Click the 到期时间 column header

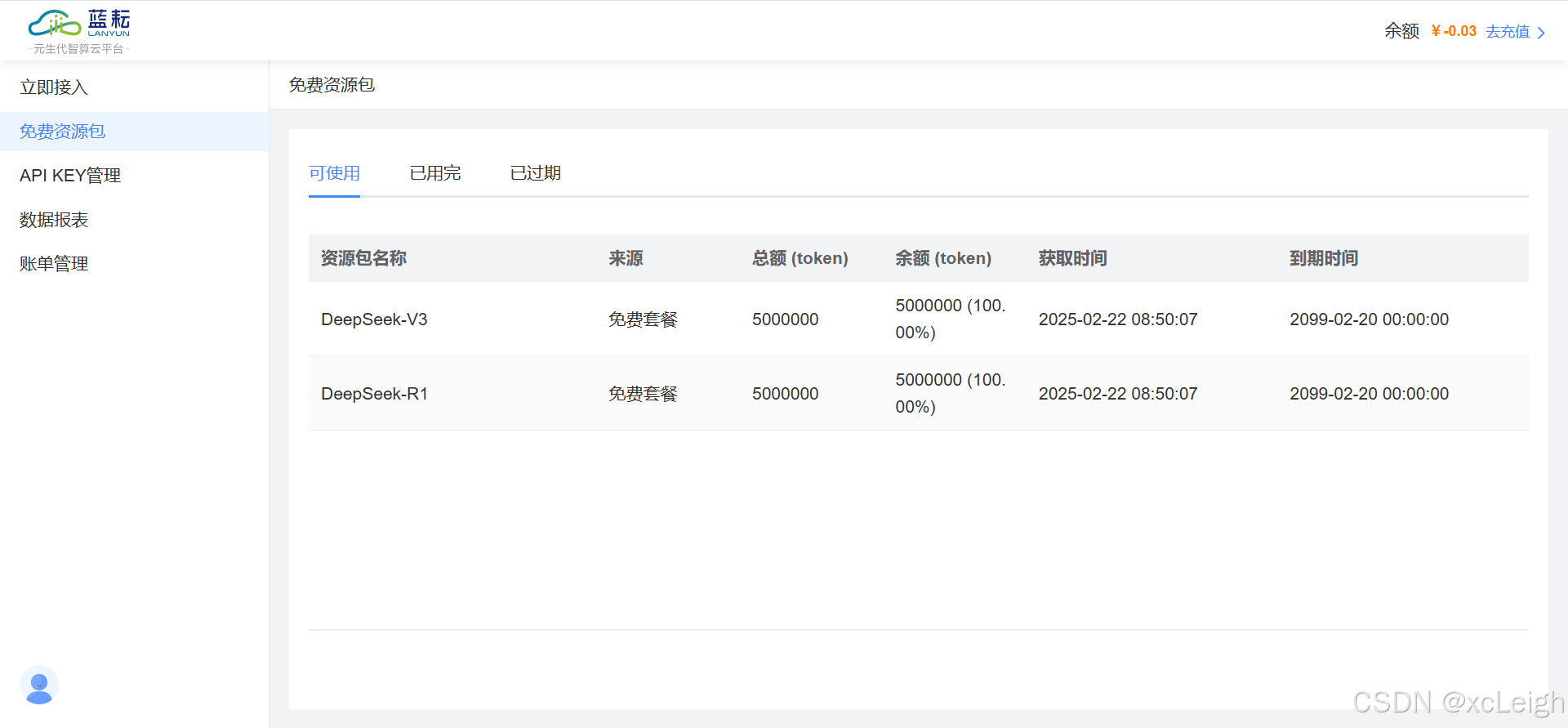click(x=1324, y=258)
